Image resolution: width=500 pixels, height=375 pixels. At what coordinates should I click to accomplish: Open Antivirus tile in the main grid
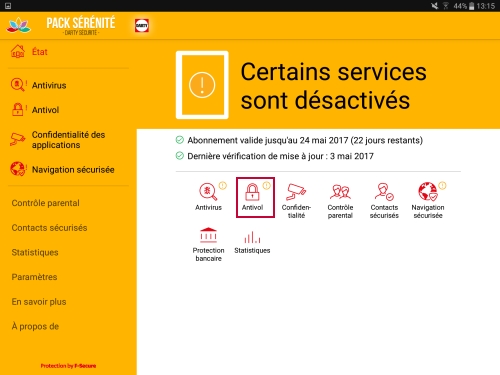pos(209,197)
